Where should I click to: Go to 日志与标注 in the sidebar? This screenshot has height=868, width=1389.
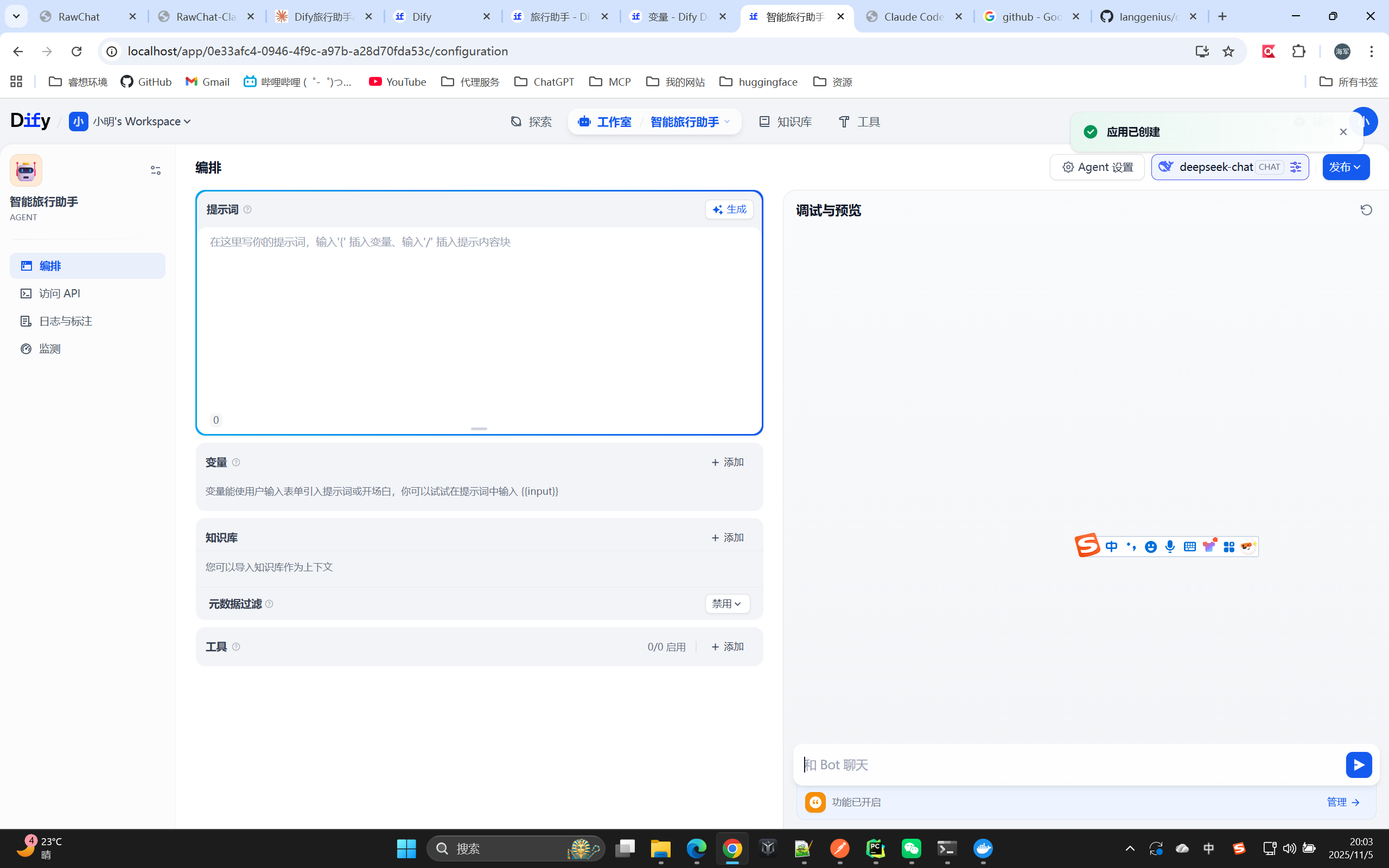click(x=65, y=321)
